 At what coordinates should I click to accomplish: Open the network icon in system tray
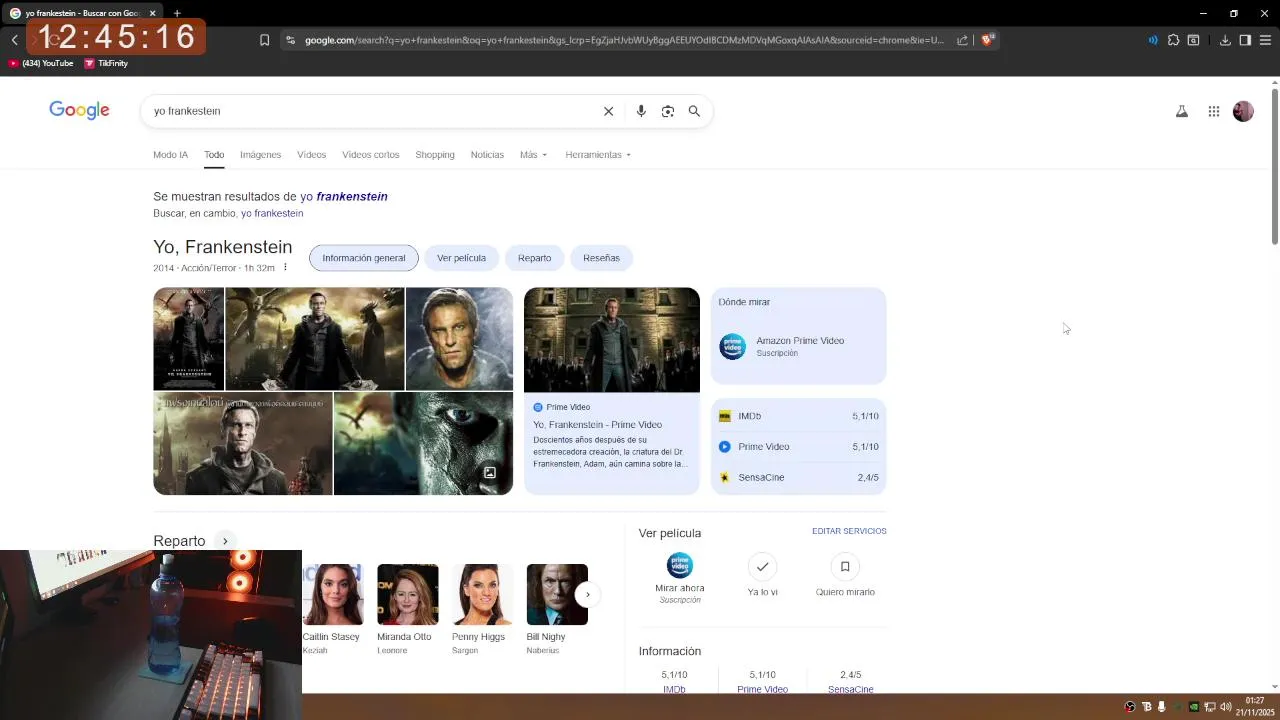1209,707
